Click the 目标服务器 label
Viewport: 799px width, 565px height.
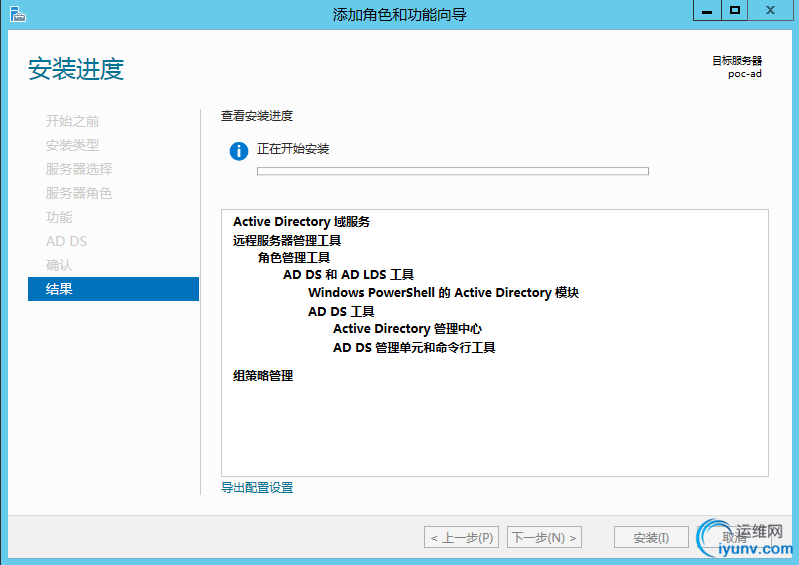(x=737, y=61)
